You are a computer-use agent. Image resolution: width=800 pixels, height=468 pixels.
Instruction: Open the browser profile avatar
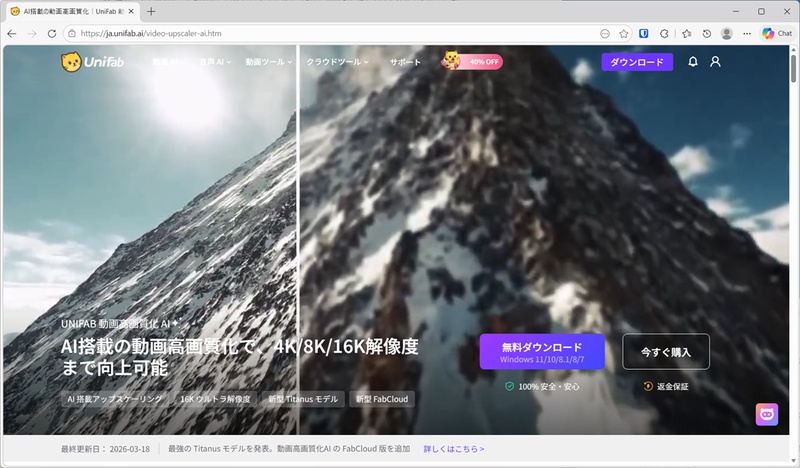click(x=727, y=34)
